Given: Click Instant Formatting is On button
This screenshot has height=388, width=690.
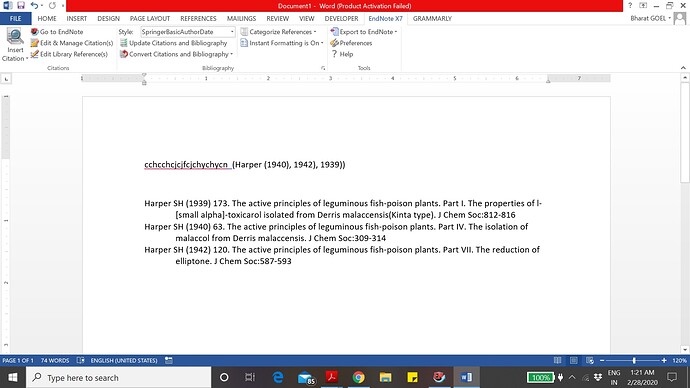Looking at the screenshot, I should (x=282, y=43).
